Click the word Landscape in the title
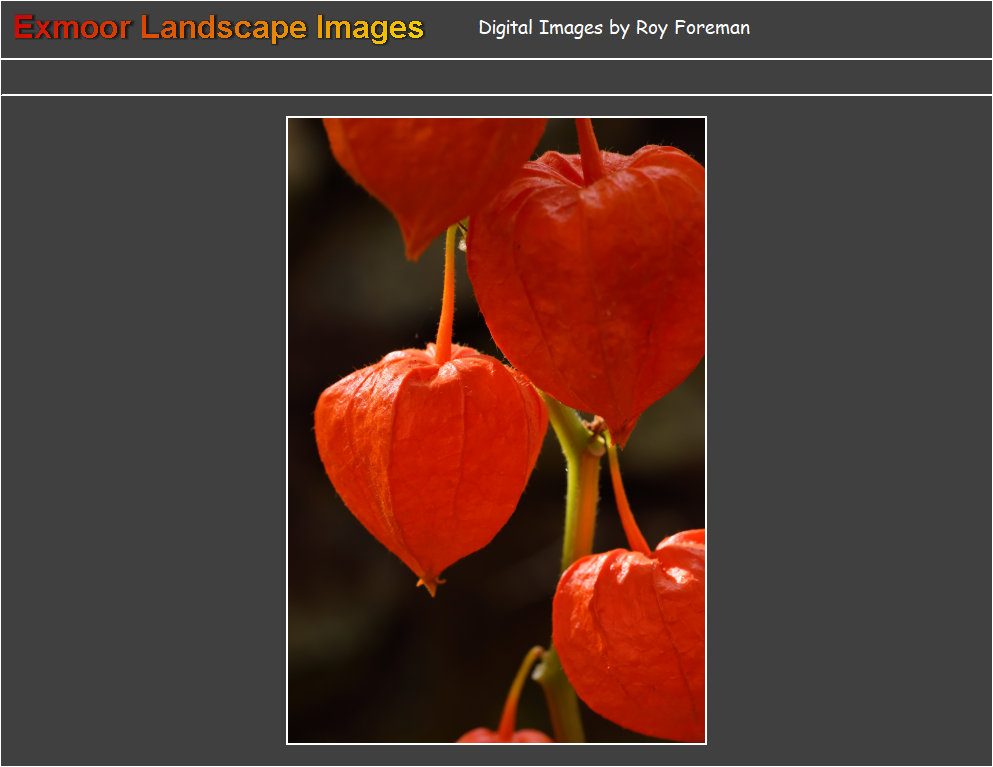 [x=220, y=29]
